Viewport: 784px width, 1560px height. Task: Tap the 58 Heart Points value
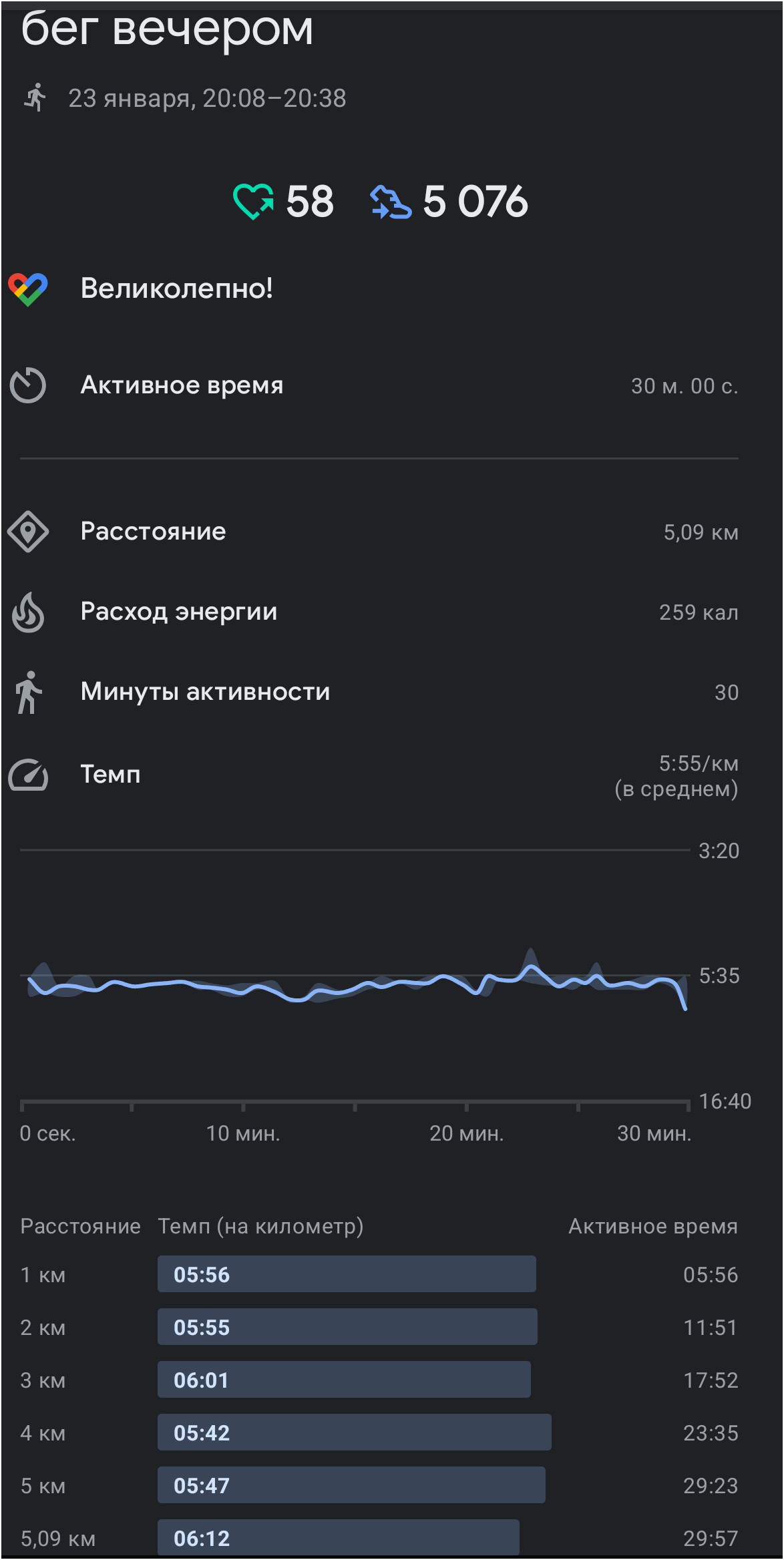[310, 202]
